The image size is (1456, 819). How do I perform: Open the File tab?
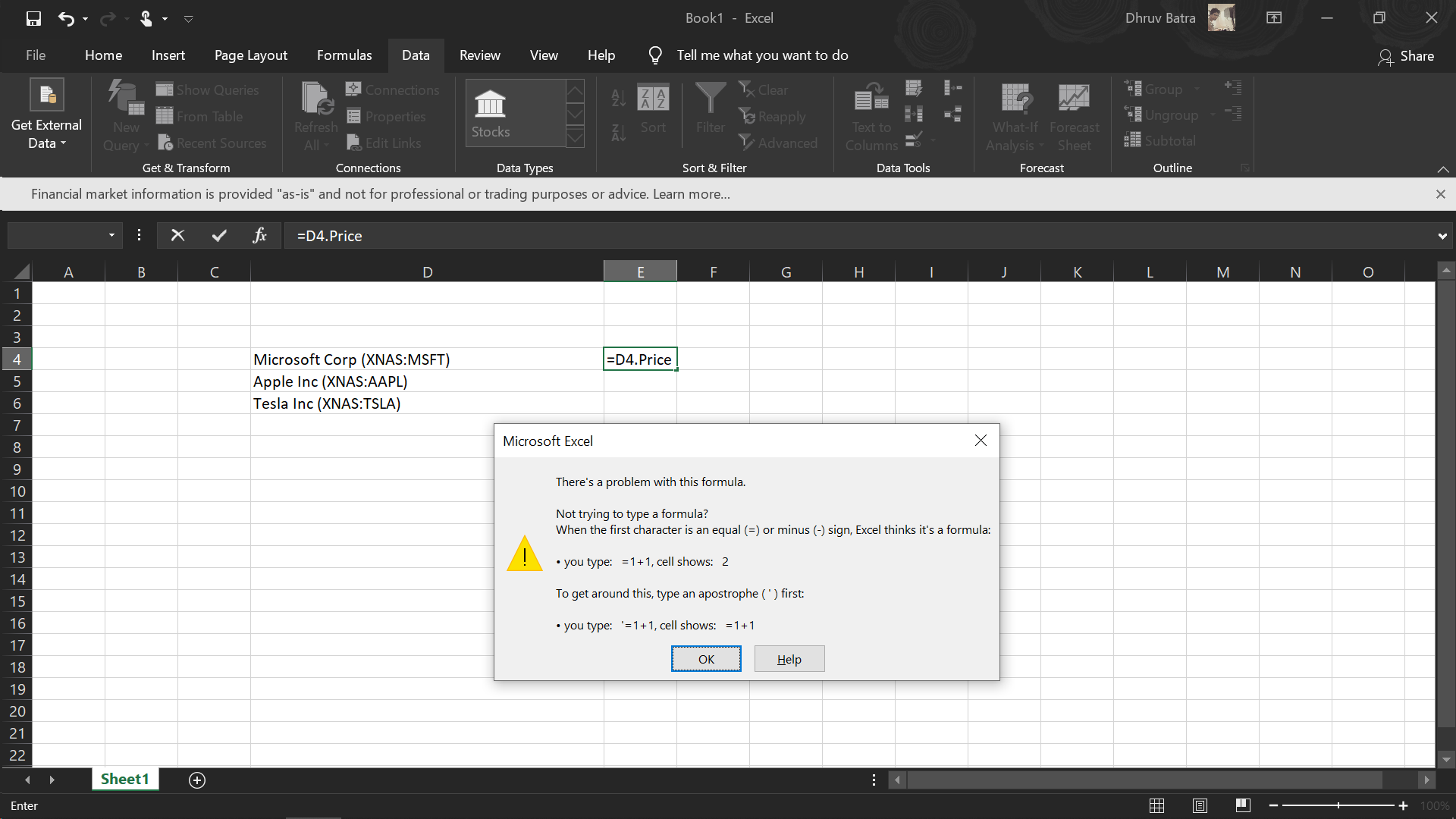pyautogui.click(x=36, y=55)
